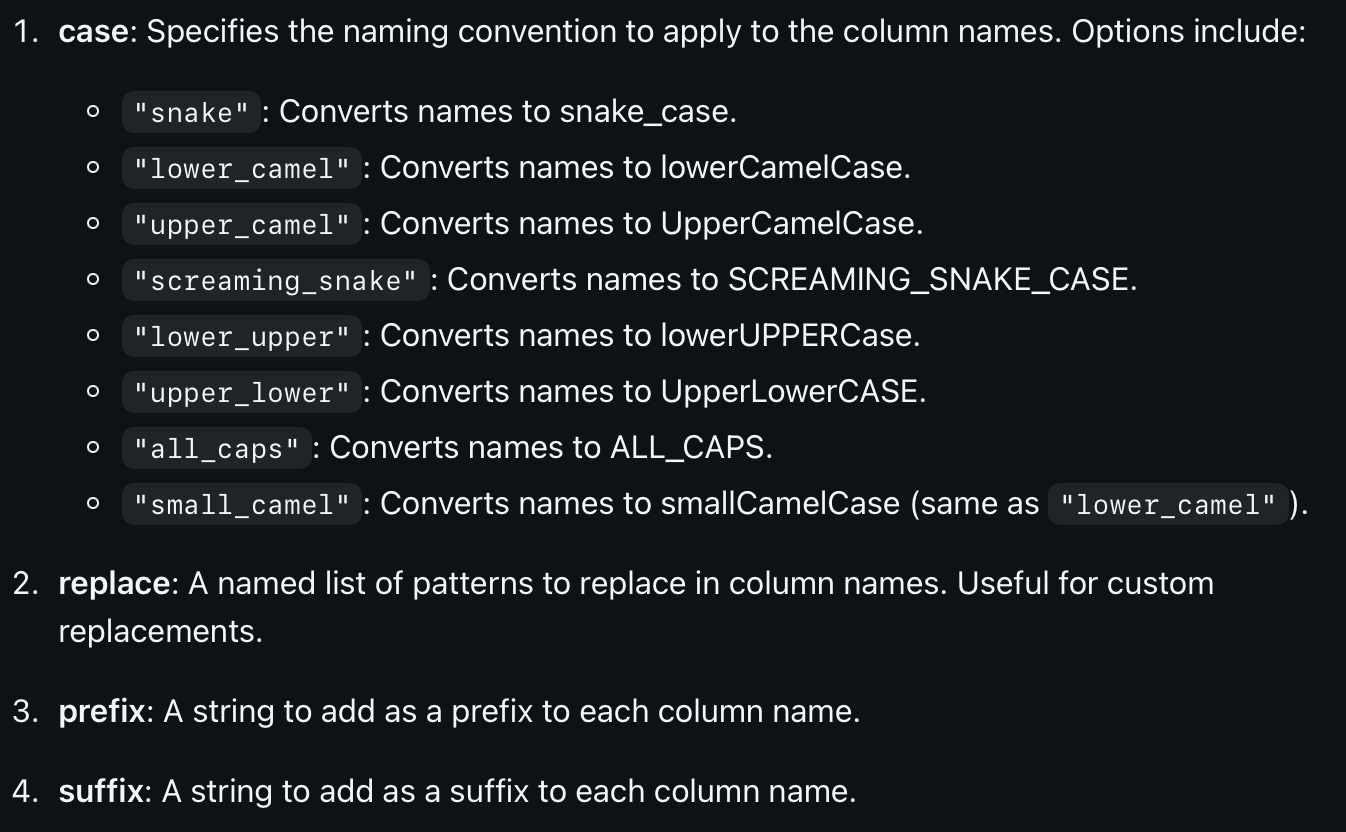The image size is (1346, 832).
Task: Click the bold "case" parameter name
Action: [93, 32]
